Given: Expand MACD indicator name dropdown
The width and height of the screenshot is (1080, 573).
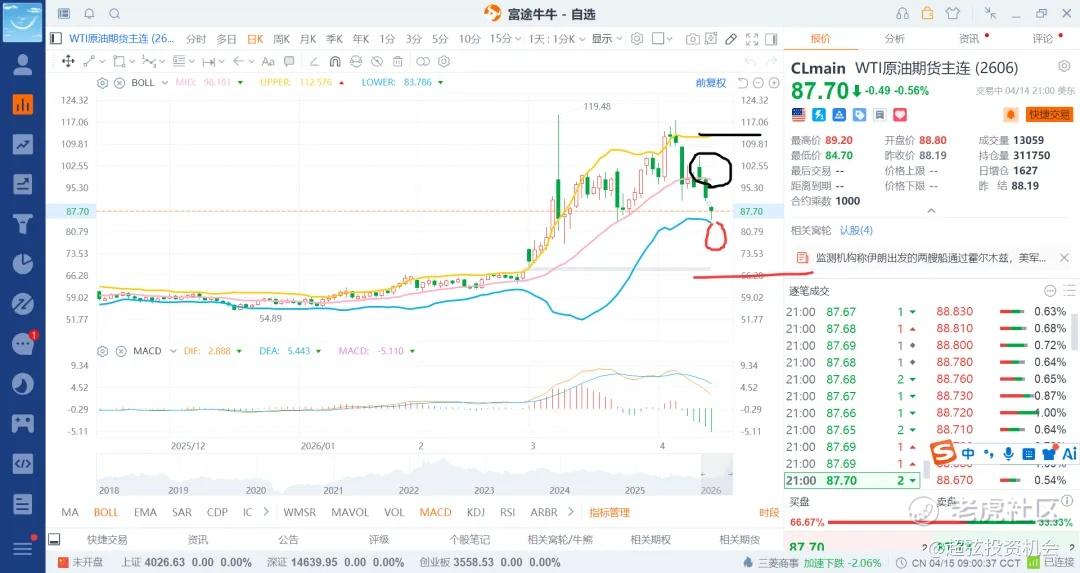Looking at the screenshot, I should click(x=173, y=351).
